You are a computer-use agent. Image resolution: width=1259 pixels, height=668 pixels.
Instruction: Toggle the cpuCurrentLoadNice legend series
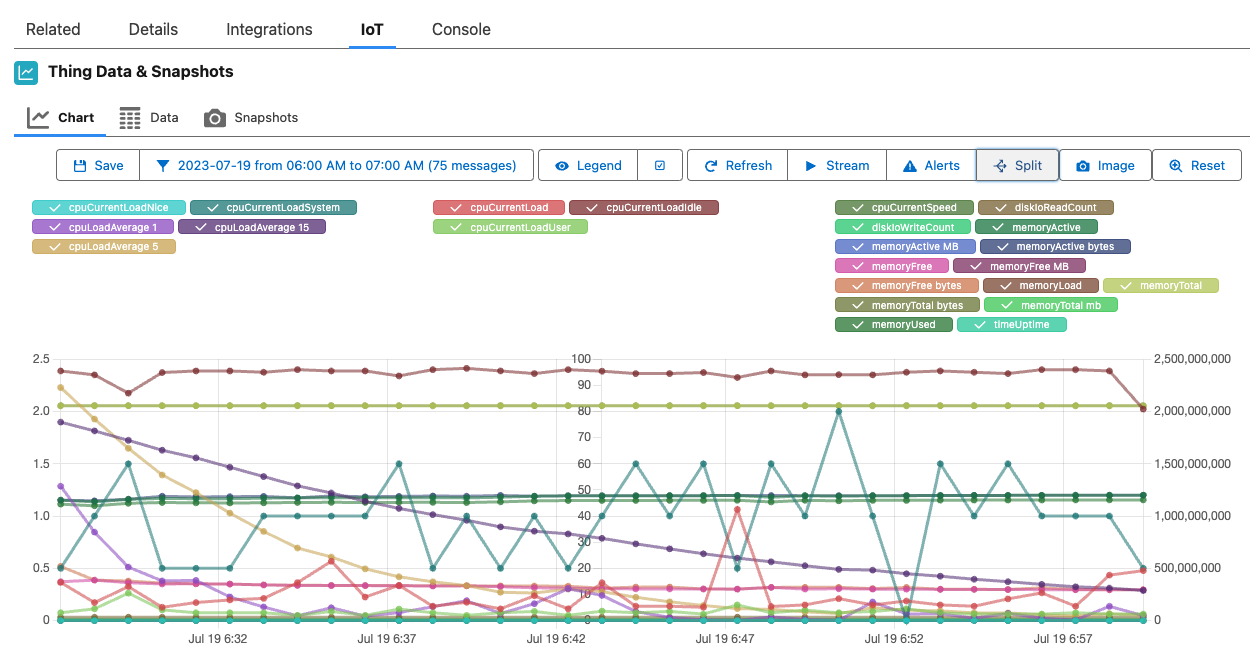[109, 208]
